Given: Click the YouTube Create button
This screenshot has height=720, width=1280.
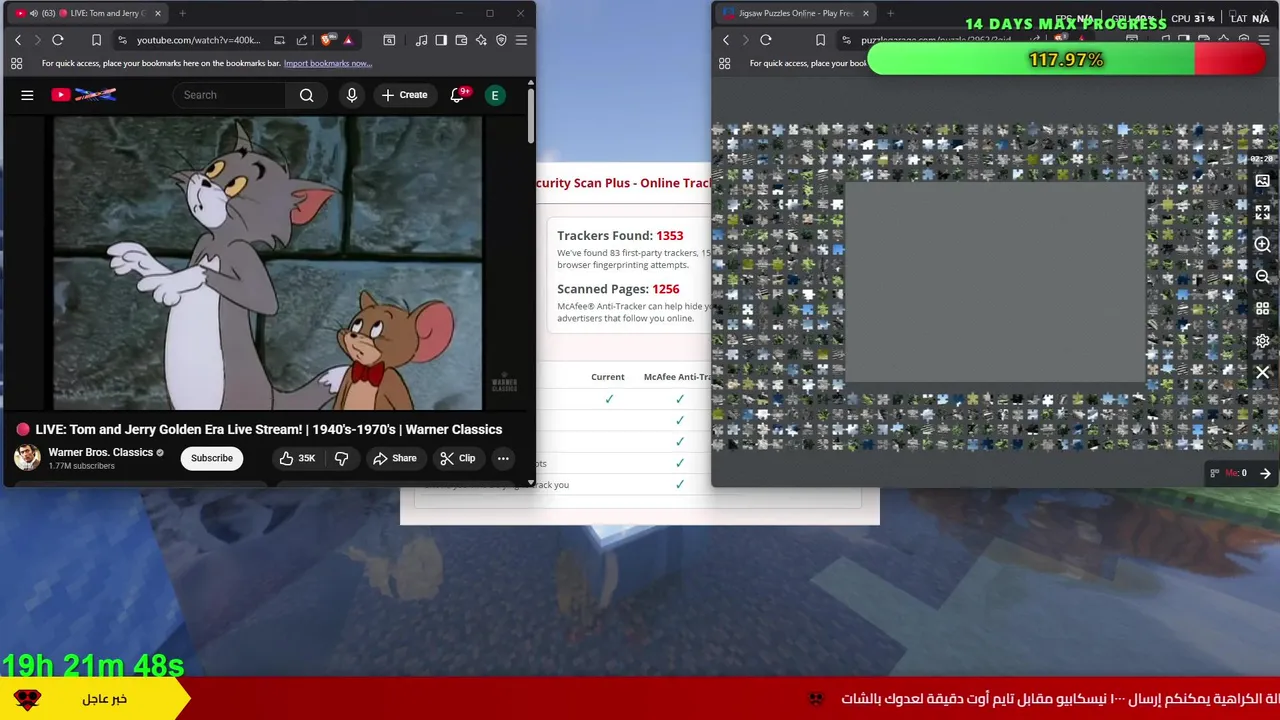Looking at the screenshot, I should point(404,95).
